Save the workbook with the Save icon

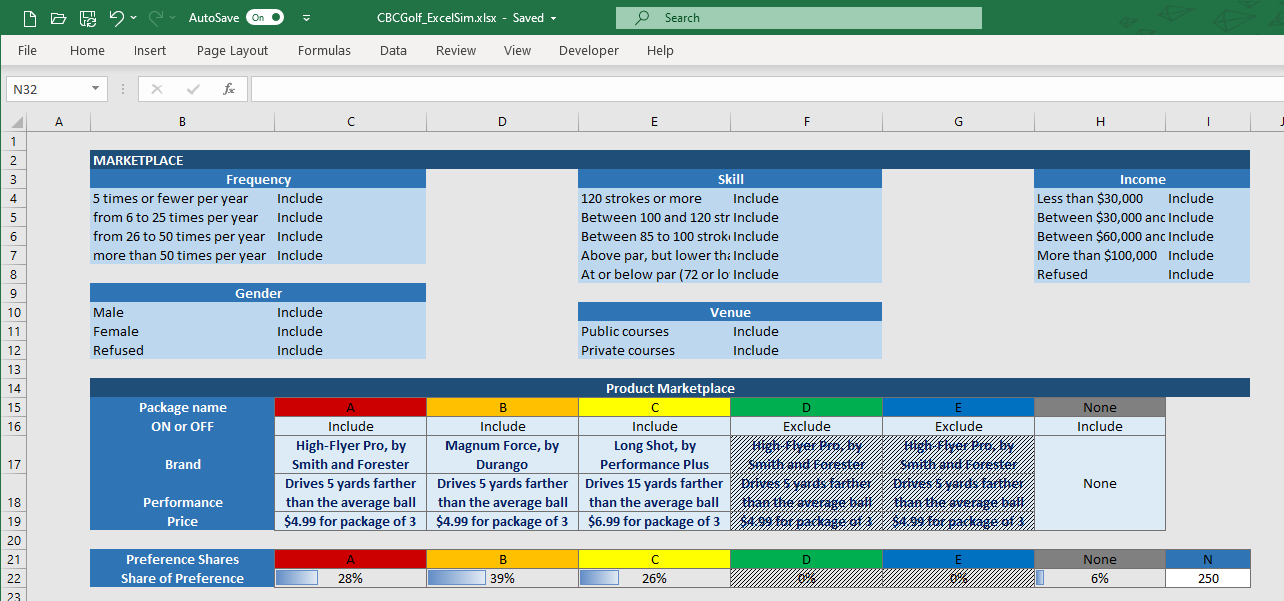(86, 17)
